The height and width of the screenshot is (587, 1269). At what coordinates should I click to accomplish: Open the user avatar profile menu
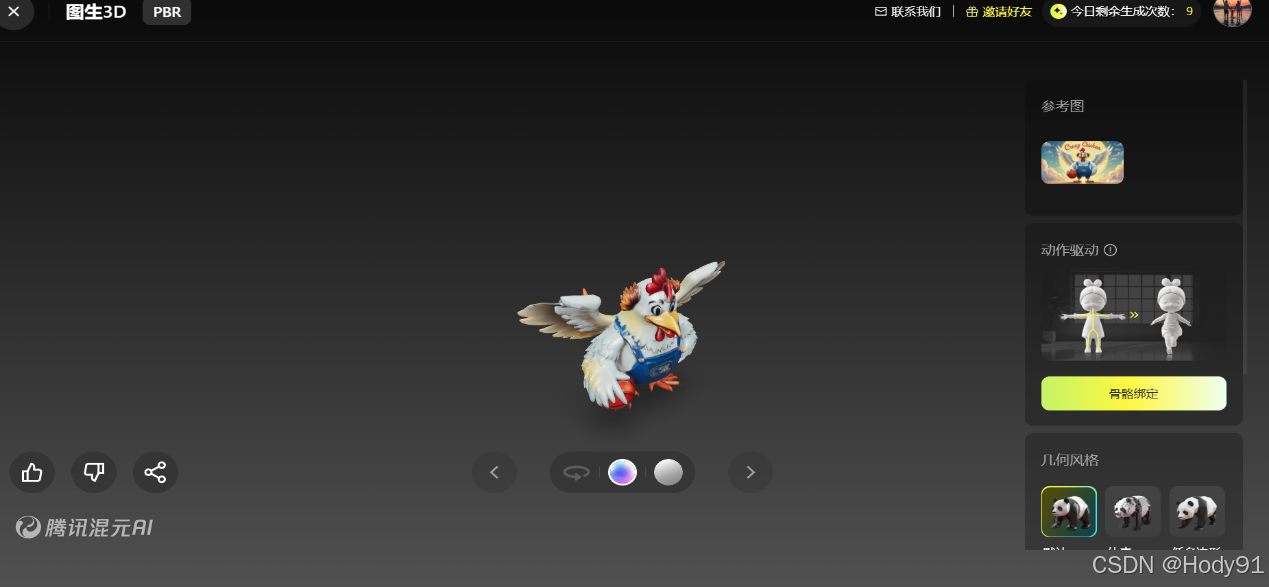click(x=1232, y=11)
